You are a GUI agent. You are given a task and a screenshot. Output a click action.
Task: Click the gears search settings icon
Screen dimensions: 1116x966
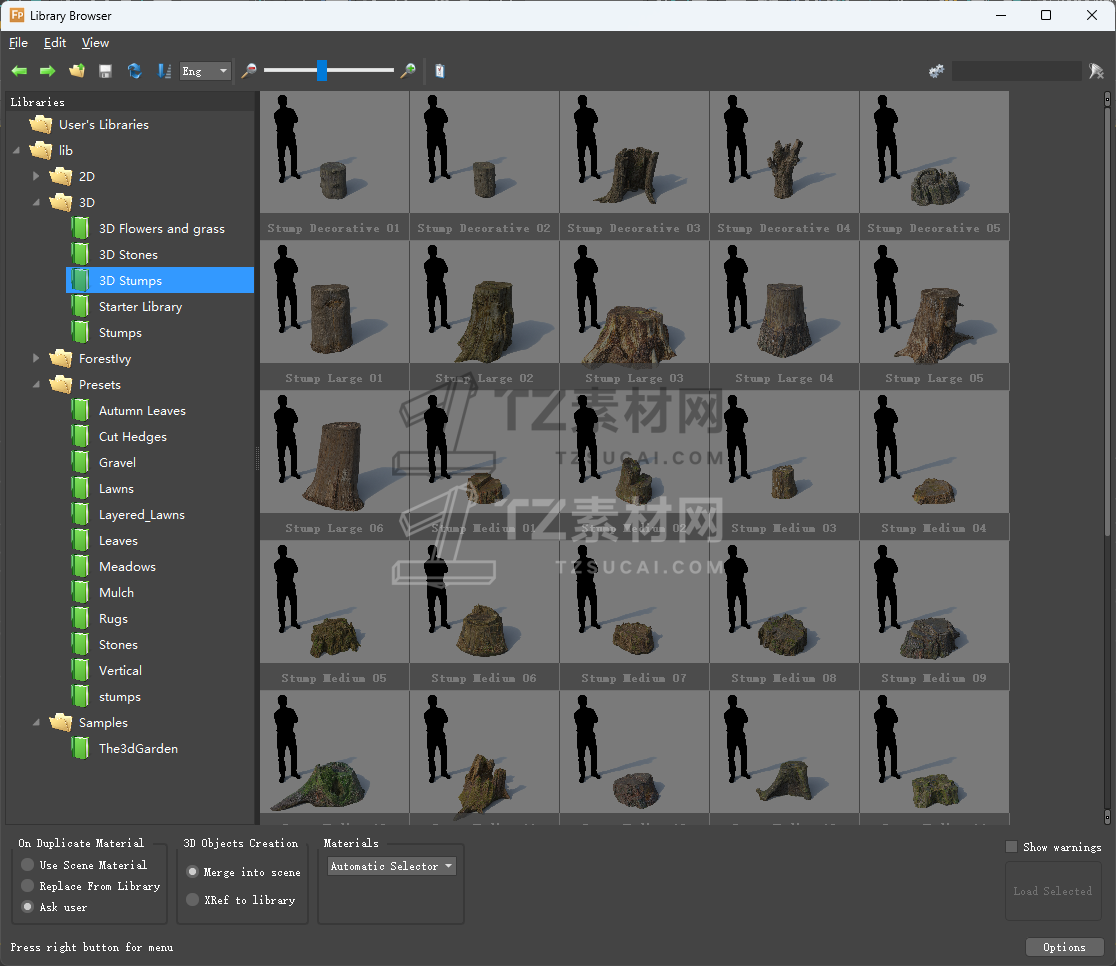click(936, 71)
